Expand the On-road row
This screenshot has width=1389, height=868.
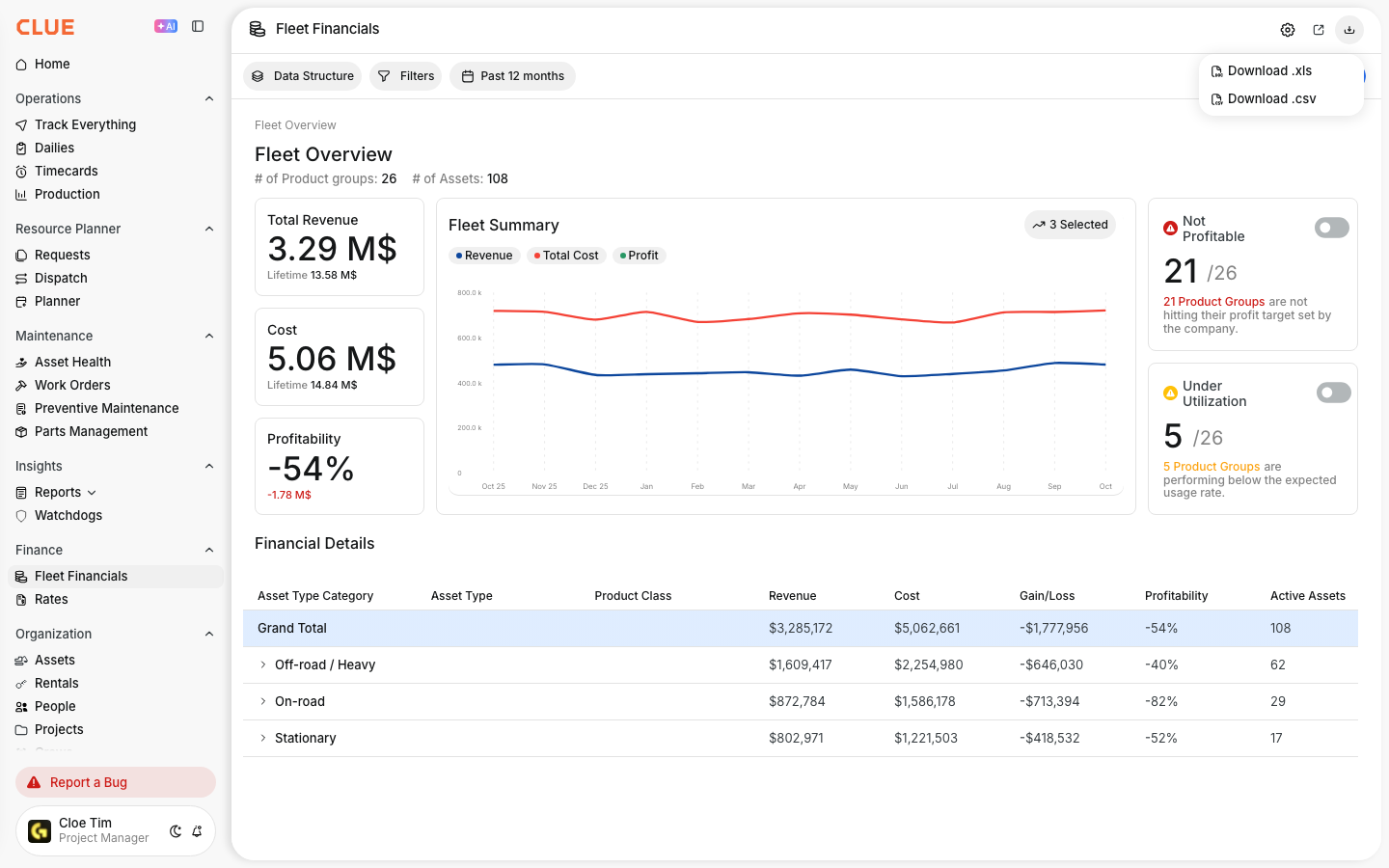click(262, 701)
